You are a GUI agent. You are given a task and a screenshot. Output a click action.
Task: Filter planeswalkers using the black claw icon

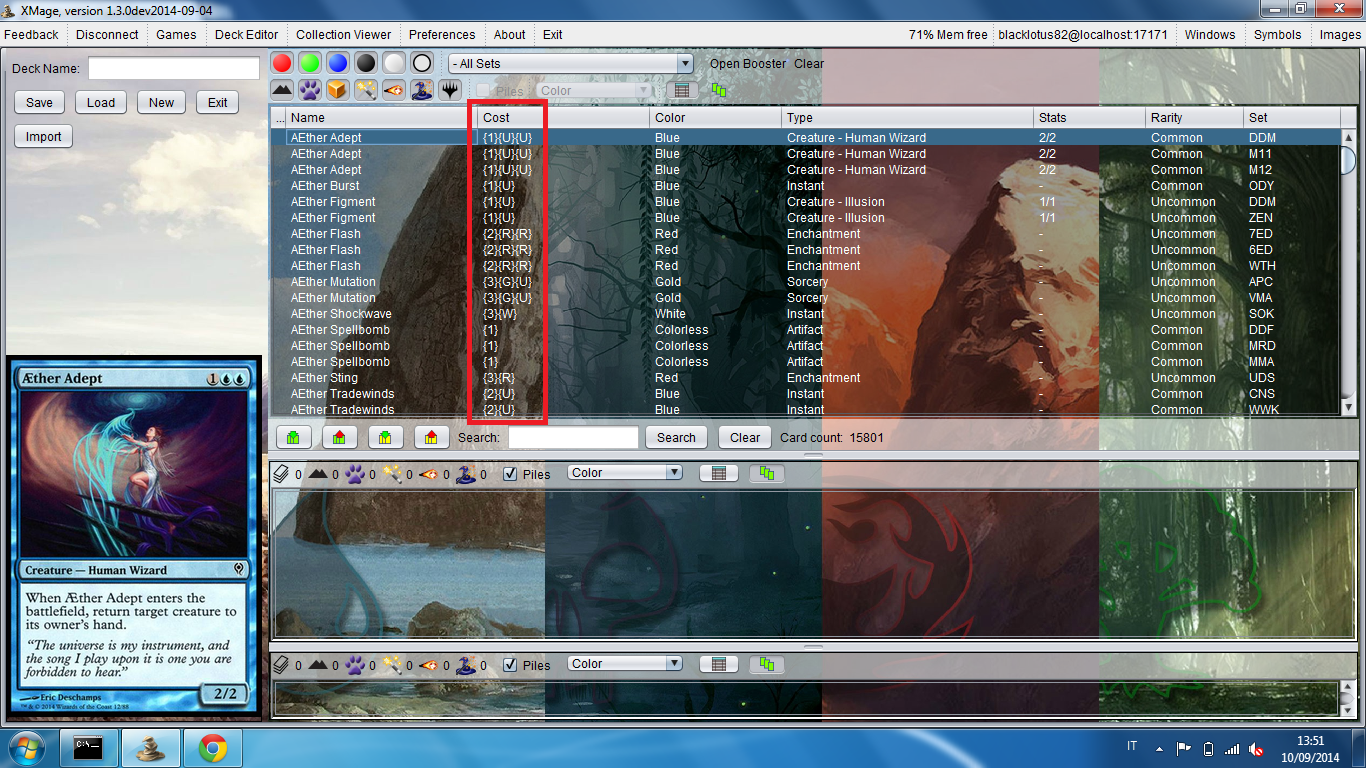[x=450, y=90]
